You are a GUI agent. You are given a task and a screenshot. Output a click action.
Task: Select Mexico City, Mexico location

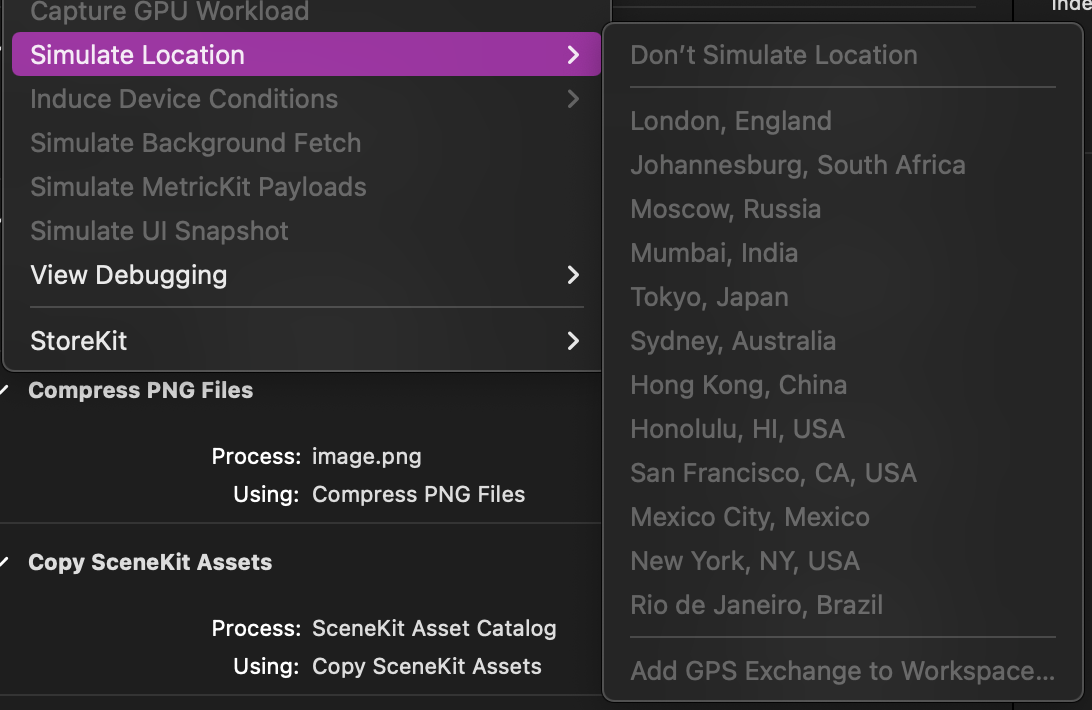pyautogui.click(x=843, y=517)
